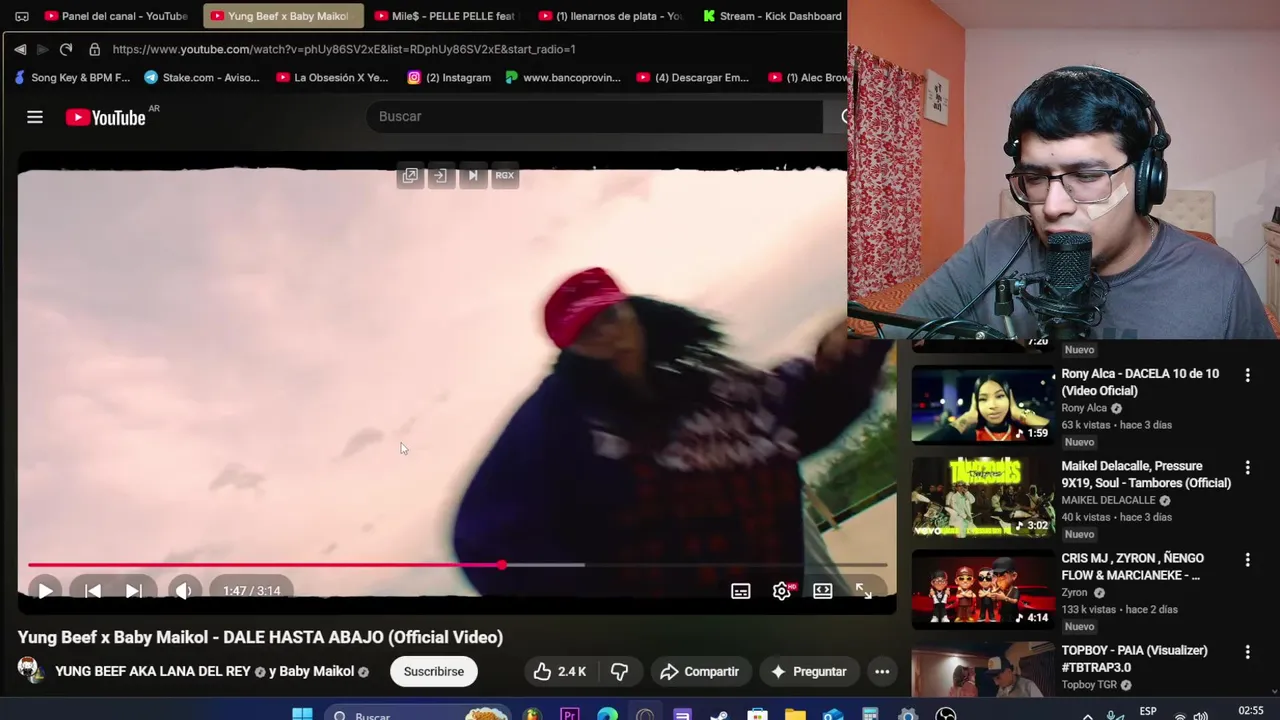
Task: Play the video with the play button
Action: click(45, 591)
